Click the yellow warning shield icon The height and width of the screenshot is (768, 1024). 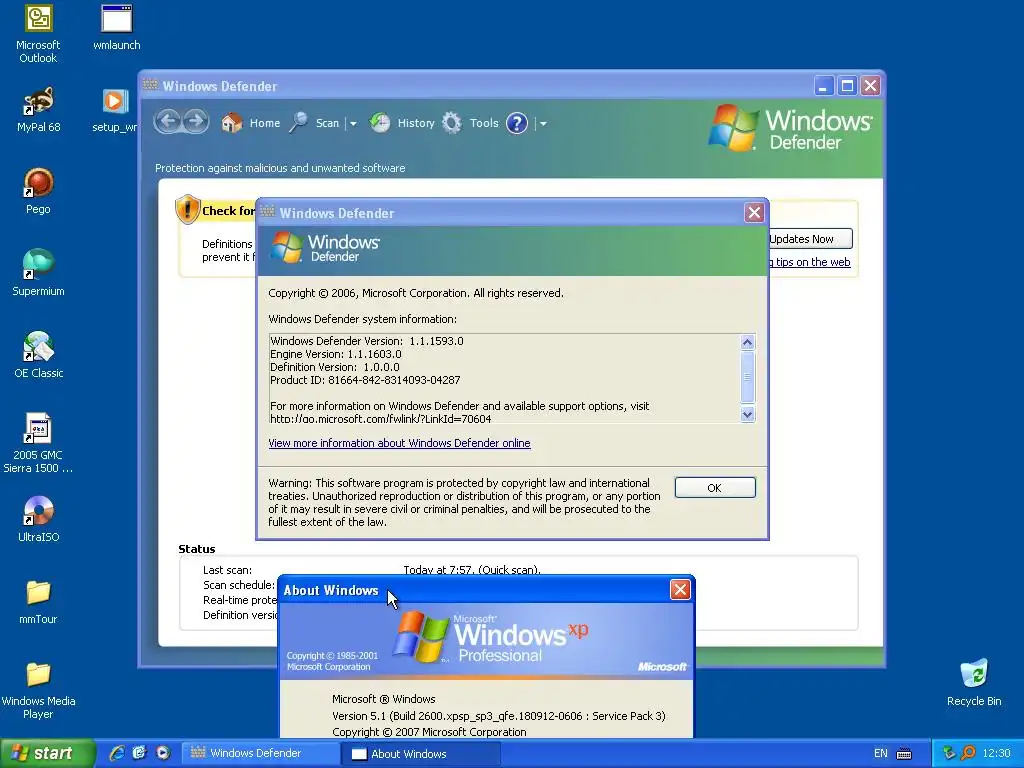(187, 209)
